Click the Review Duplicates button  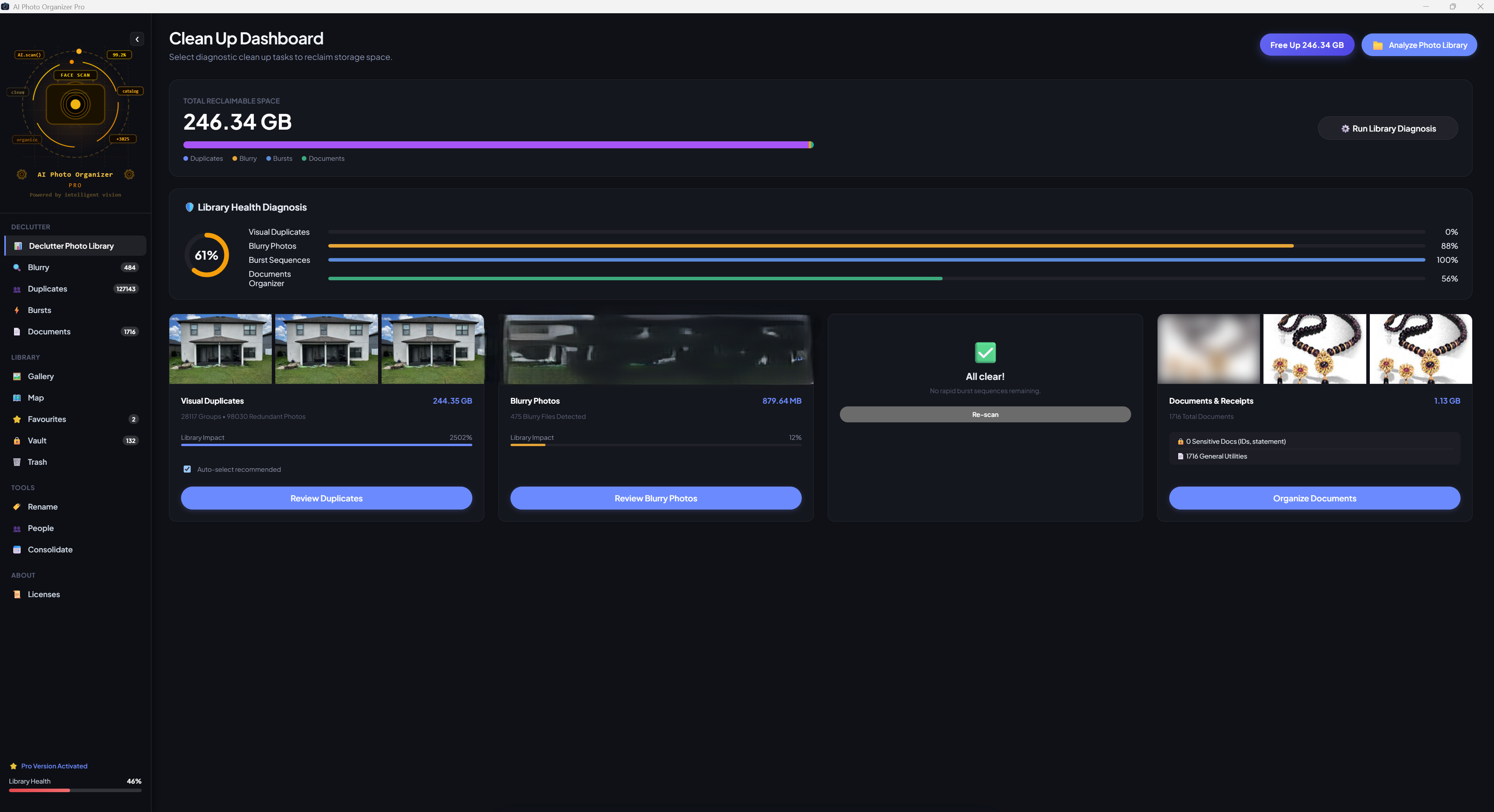327,498
